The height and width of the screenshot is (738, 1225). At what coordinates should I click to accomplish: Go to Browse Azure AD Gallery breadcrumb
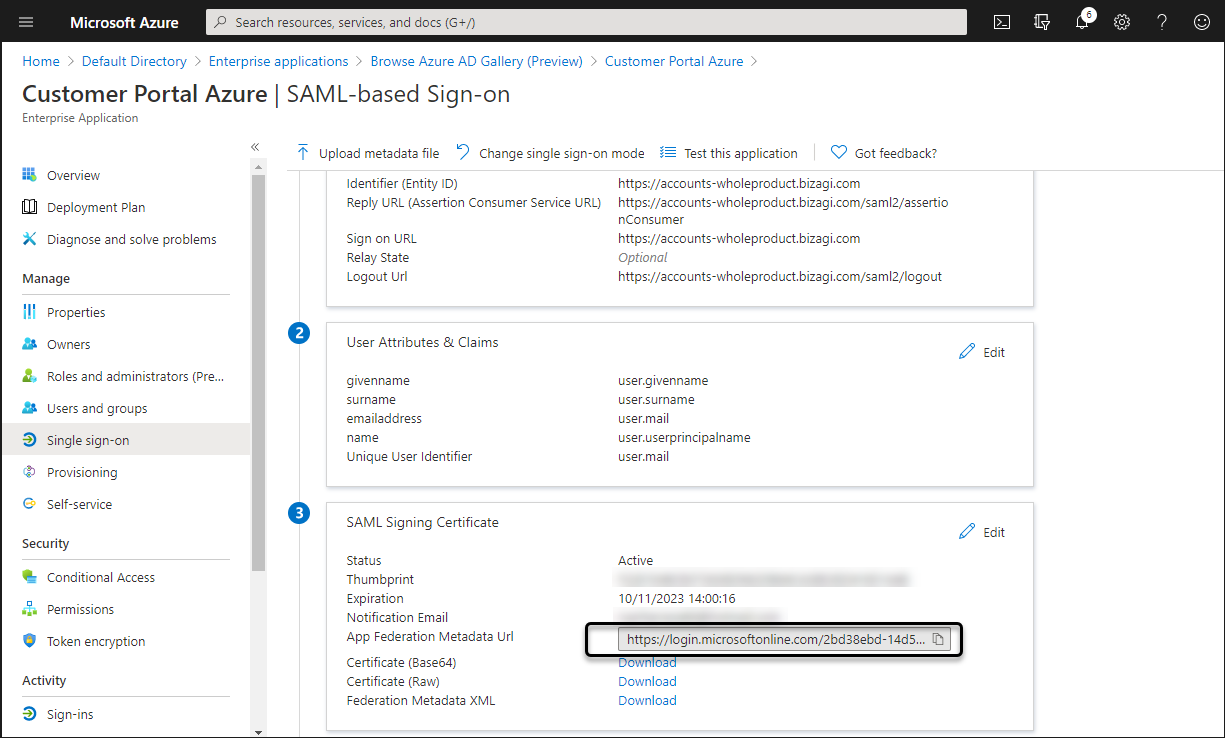(477, 61)
